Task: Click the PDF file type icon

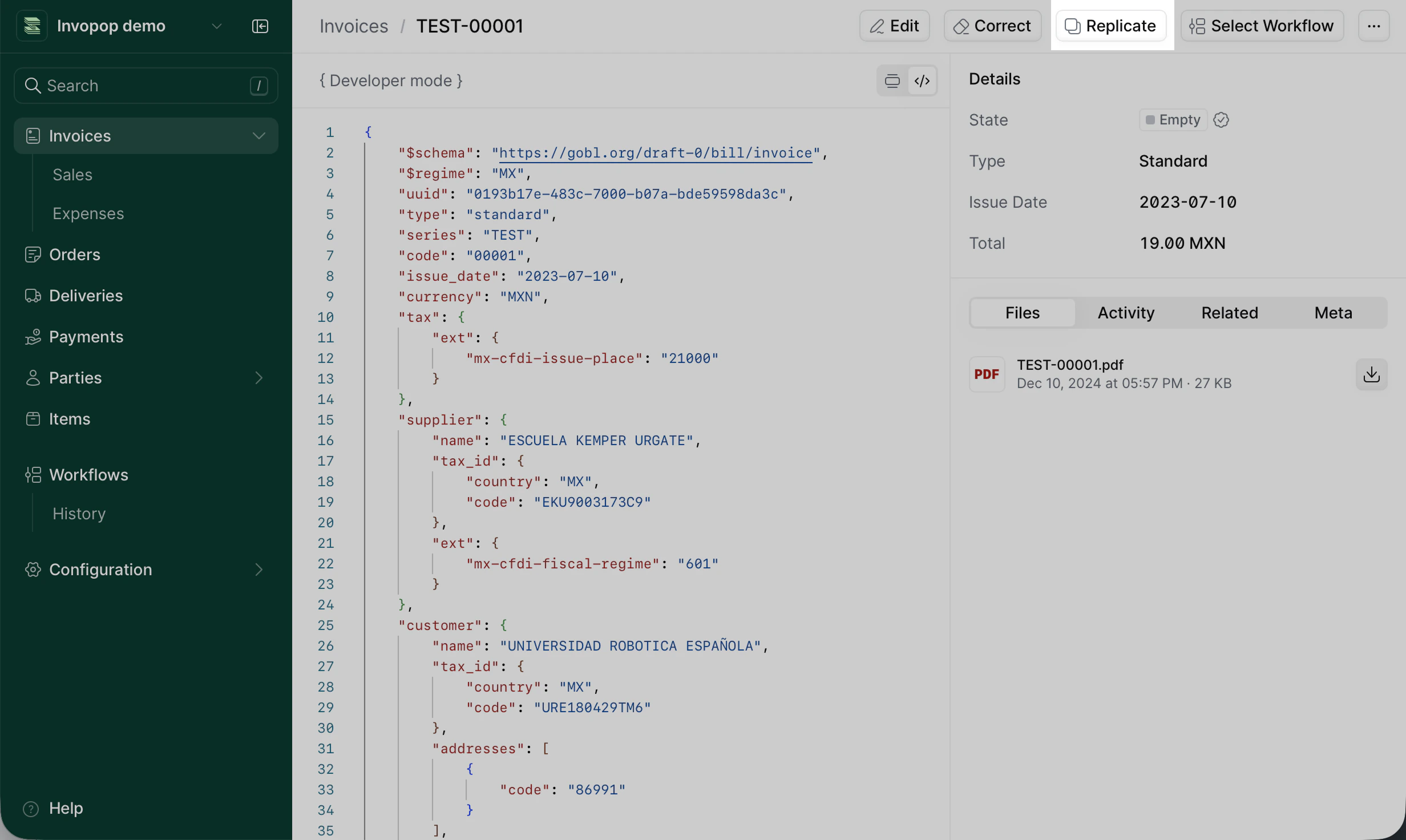Action: [x=987, y=374]
